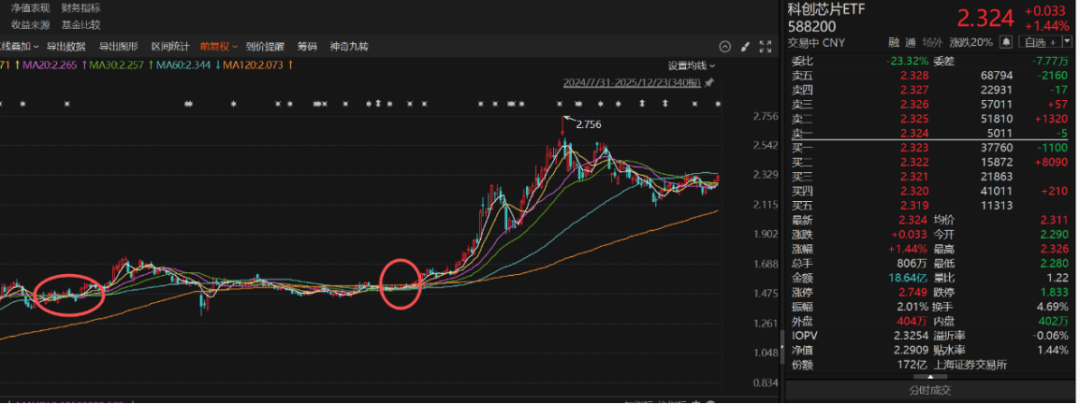Open dropdown arrow next to 自选 button

coord(1069,42)
